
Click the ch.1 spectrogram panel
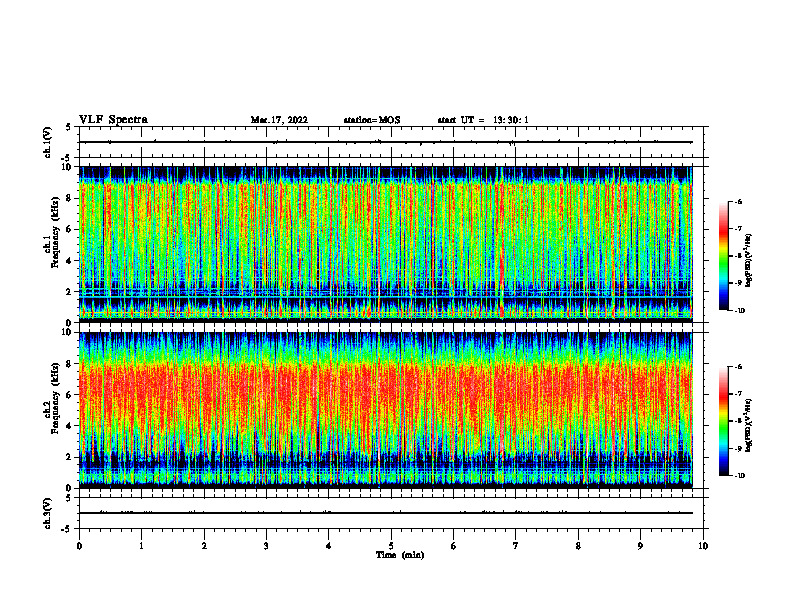coord(386,244)
